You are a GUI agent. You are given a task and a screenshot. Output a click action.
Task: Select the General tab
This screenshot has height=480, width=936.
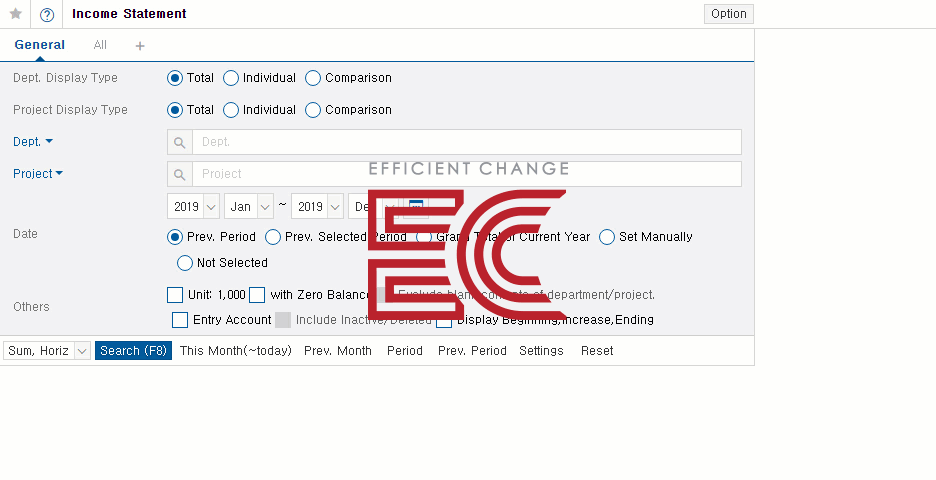click(x=40, y=45)
